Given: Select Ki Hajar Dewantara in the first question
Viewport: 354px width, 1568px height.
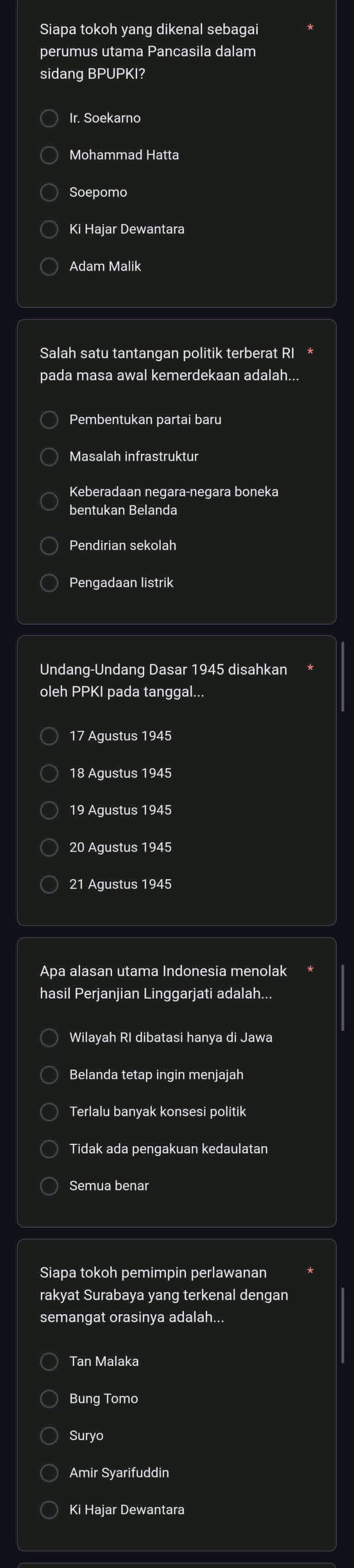Looking at the screenshot, I should pyautogui.click(x=49, y=229).
